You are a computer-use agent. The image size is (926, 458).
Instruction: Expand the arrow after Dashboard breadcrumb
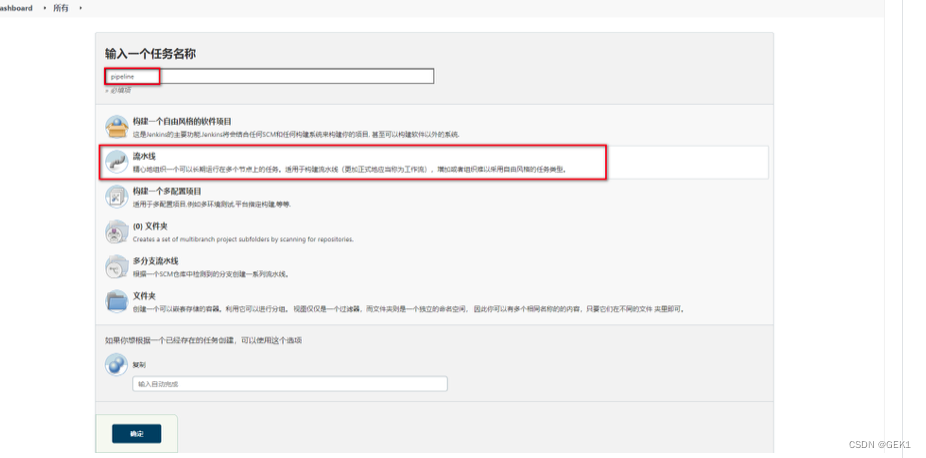(44, 8)
